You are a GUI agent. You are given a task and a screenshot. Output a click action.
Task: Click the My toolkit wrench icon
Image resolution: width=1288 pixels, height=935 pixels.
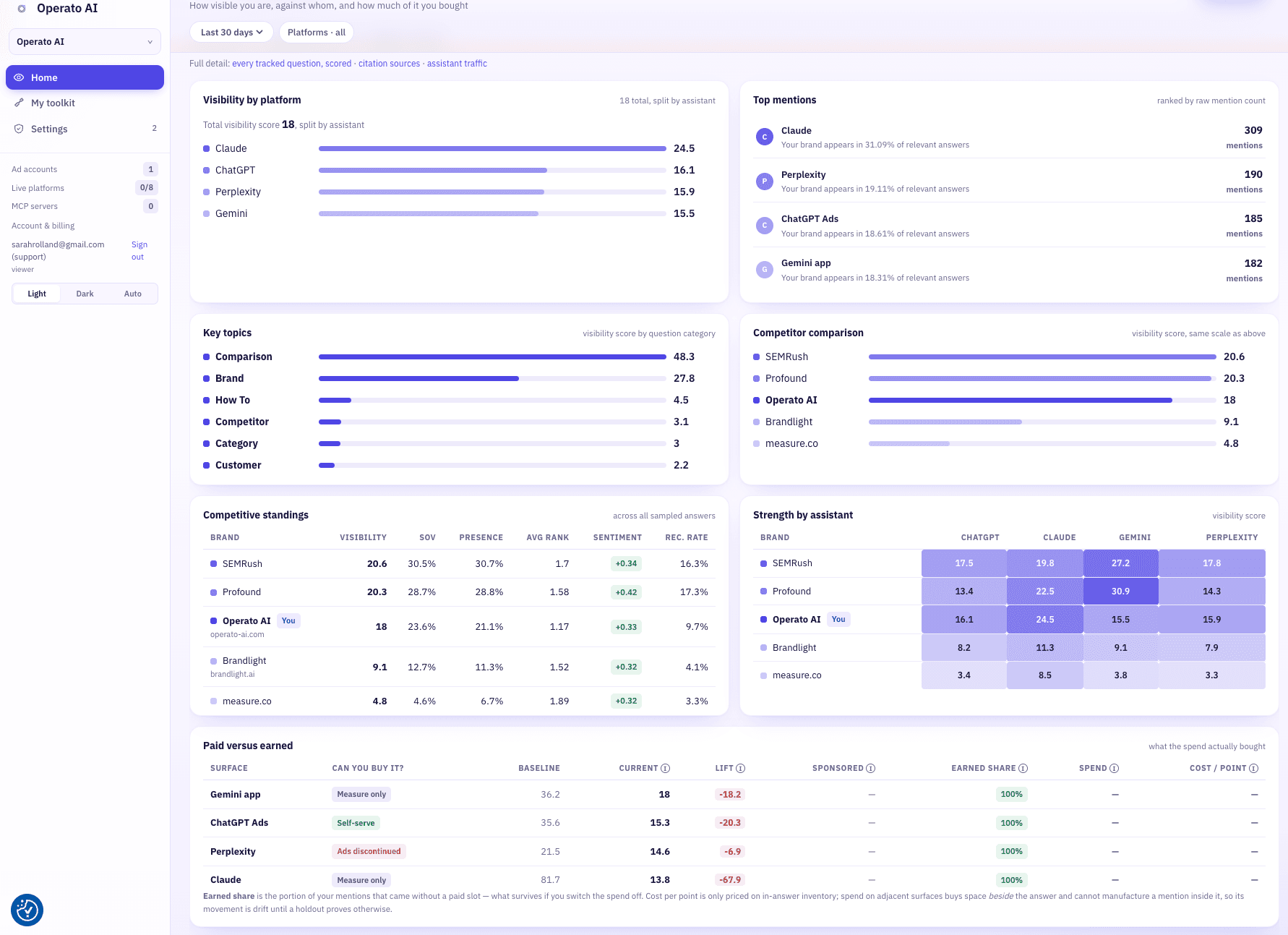click(20, 103)
